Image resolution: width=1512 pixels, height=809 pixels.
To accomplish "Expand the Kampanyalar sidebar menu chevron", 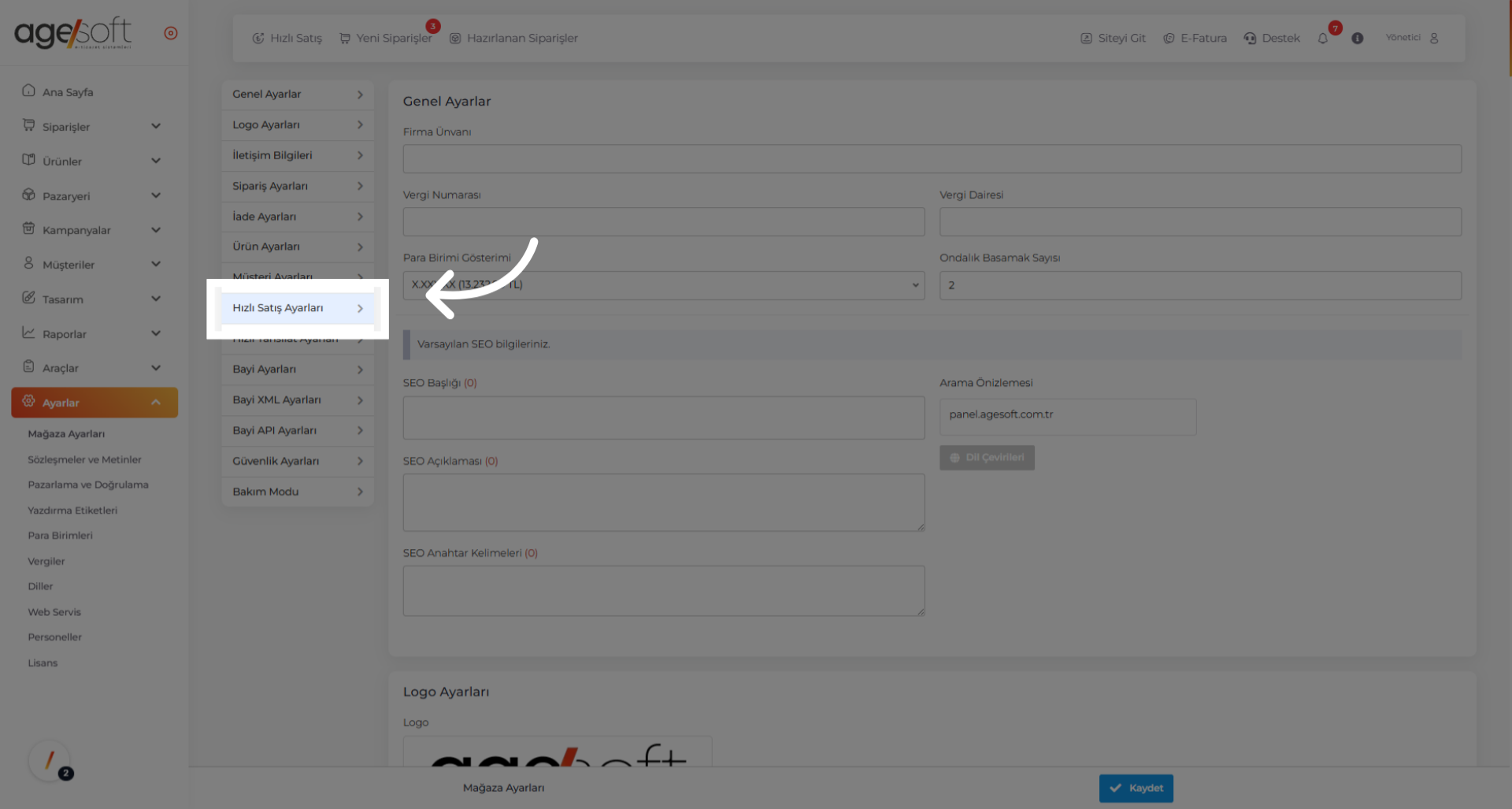I will 156,230.
